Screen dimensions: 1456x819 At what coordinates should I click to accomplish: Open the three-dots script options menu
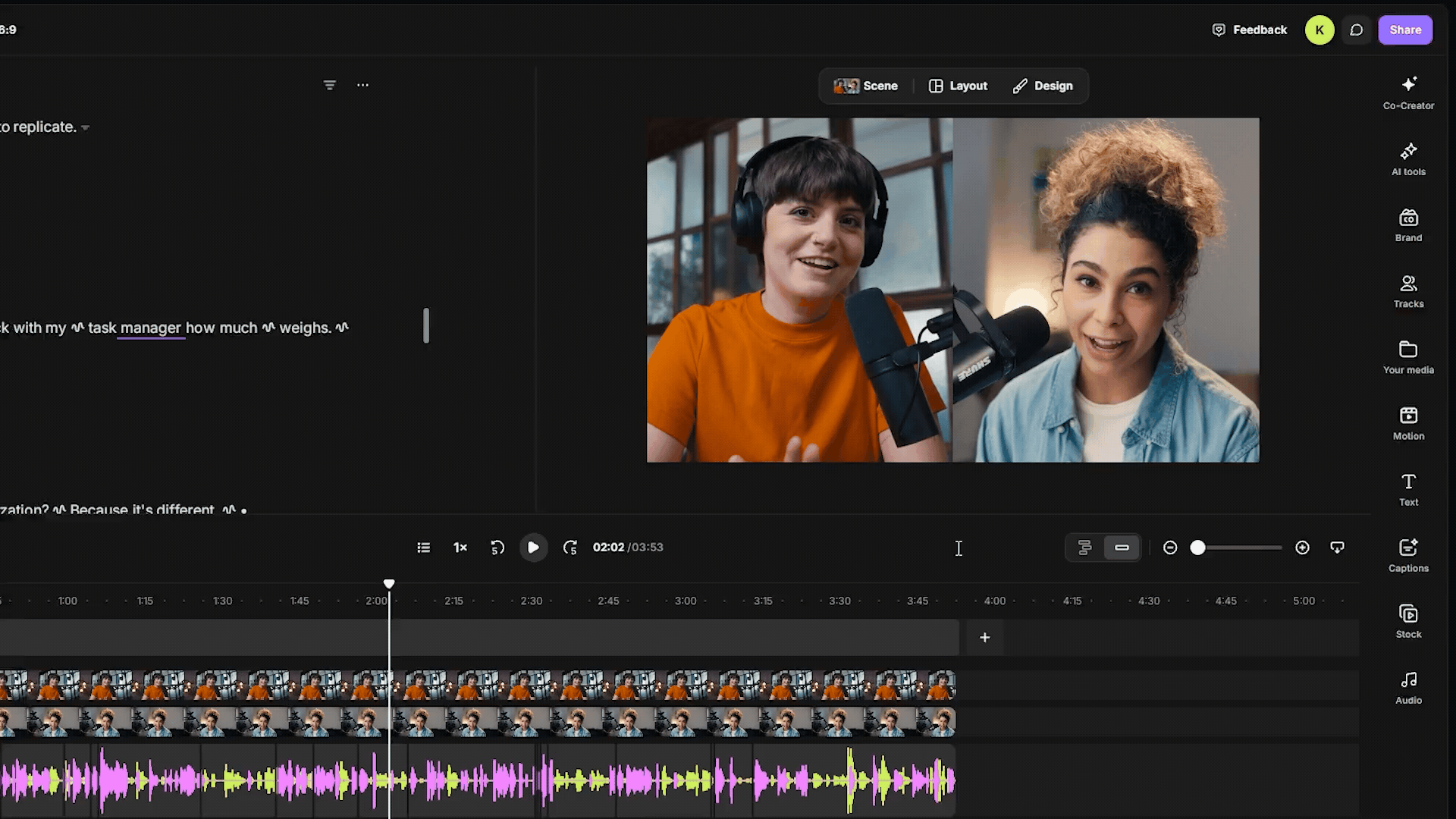(363, 85)
